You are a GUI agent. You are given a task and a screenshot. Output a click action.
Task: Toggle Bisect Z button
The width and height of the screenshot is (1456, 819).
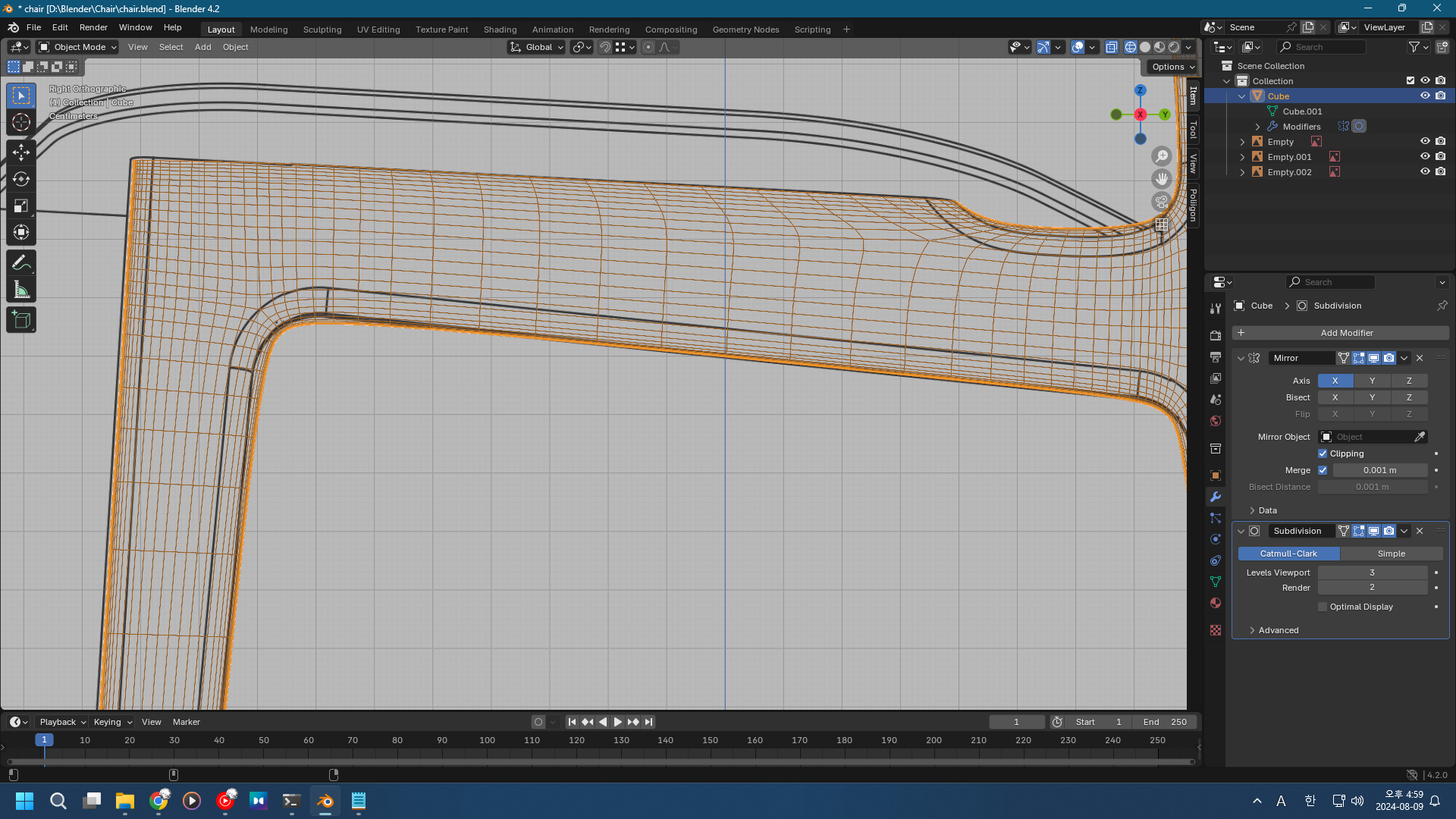pyautogui.click(x=1409, y=397)
